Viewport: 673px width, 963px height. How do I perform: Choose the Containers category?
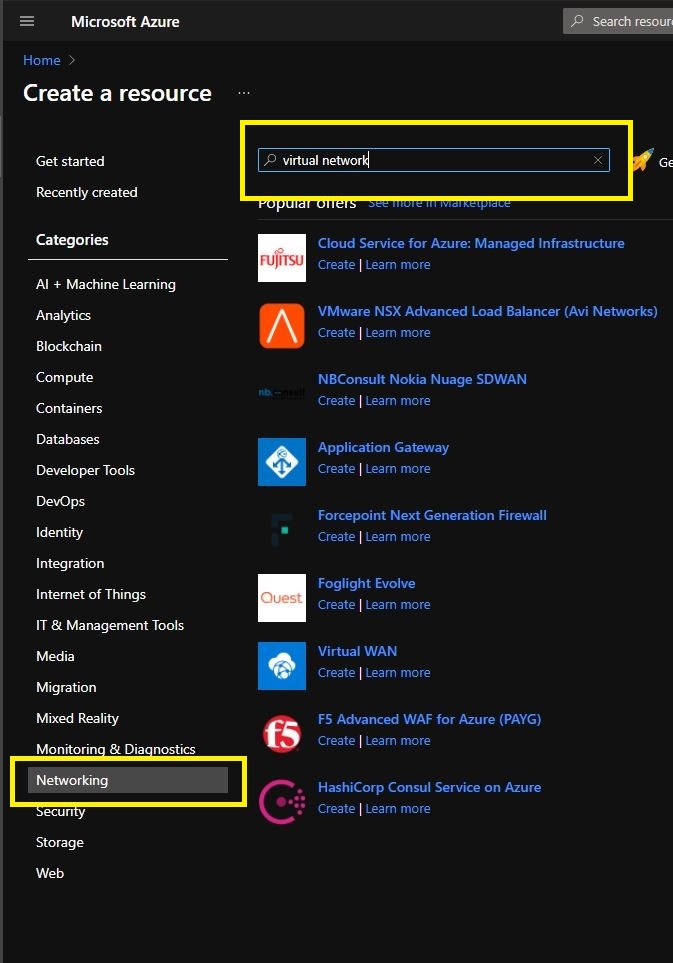point(69,408)
